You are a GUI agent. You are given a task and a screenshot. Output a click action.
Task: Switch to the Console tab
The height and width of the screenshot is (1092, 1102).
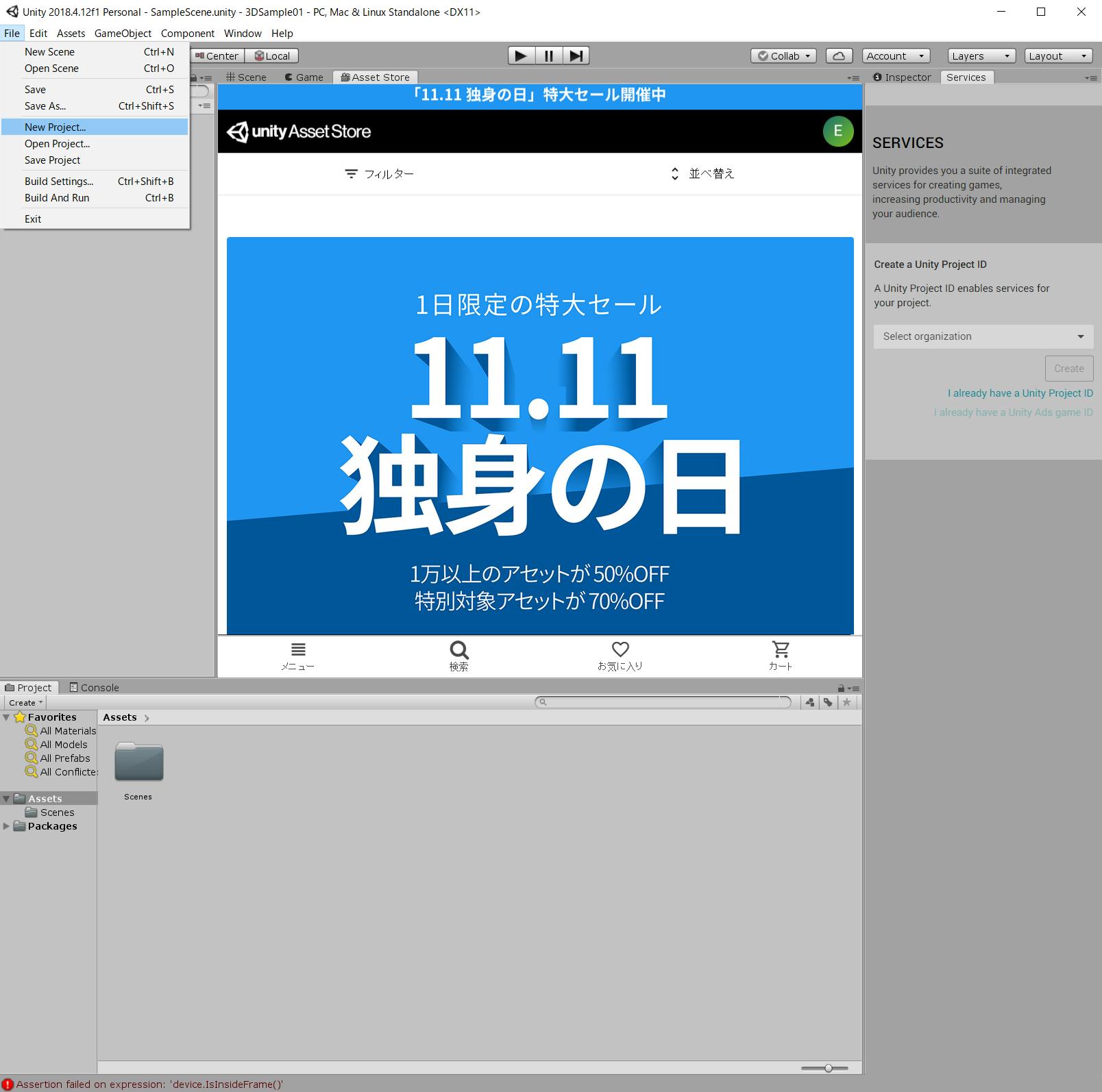pyautogui.click(x=95, y=688)
